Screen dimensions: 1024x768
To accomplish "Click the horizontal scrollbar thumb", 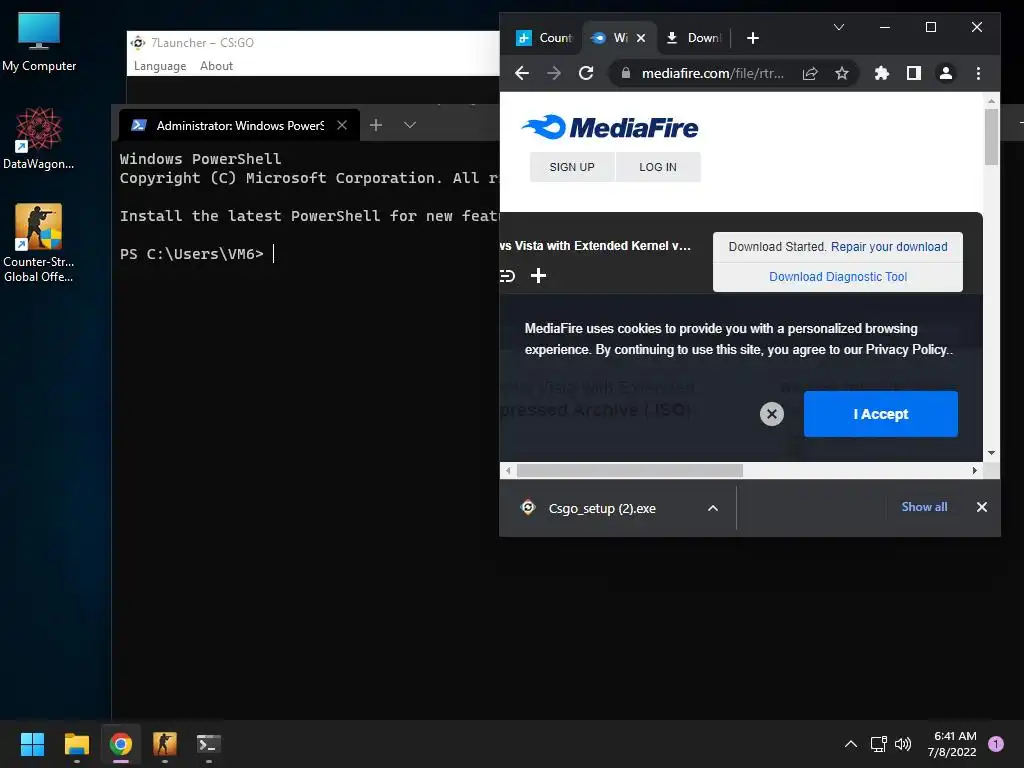I will (x=630, y=470).
